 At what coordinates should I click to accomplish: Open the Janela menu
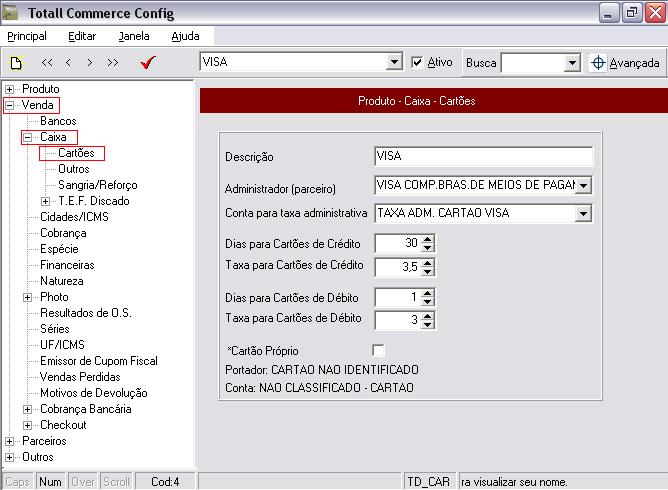point(134,36)
